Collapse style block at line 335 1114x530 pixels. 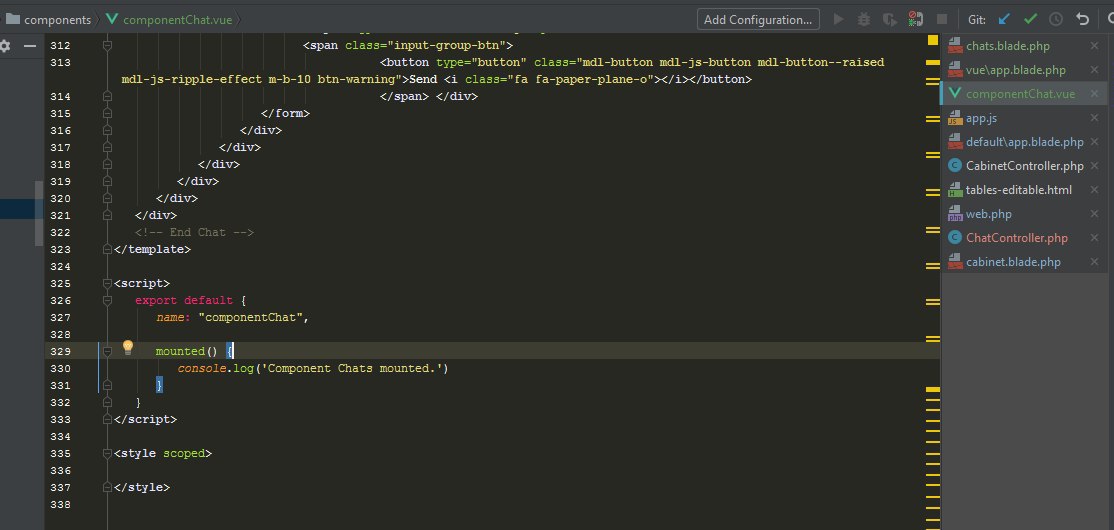coord(107,453)
